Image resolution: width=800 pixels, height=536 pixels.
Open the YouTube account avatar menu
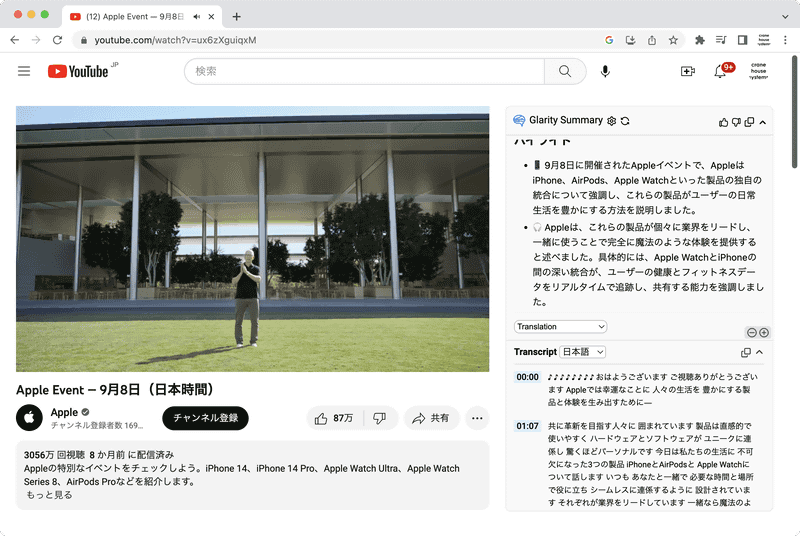[x=759, y=71]
